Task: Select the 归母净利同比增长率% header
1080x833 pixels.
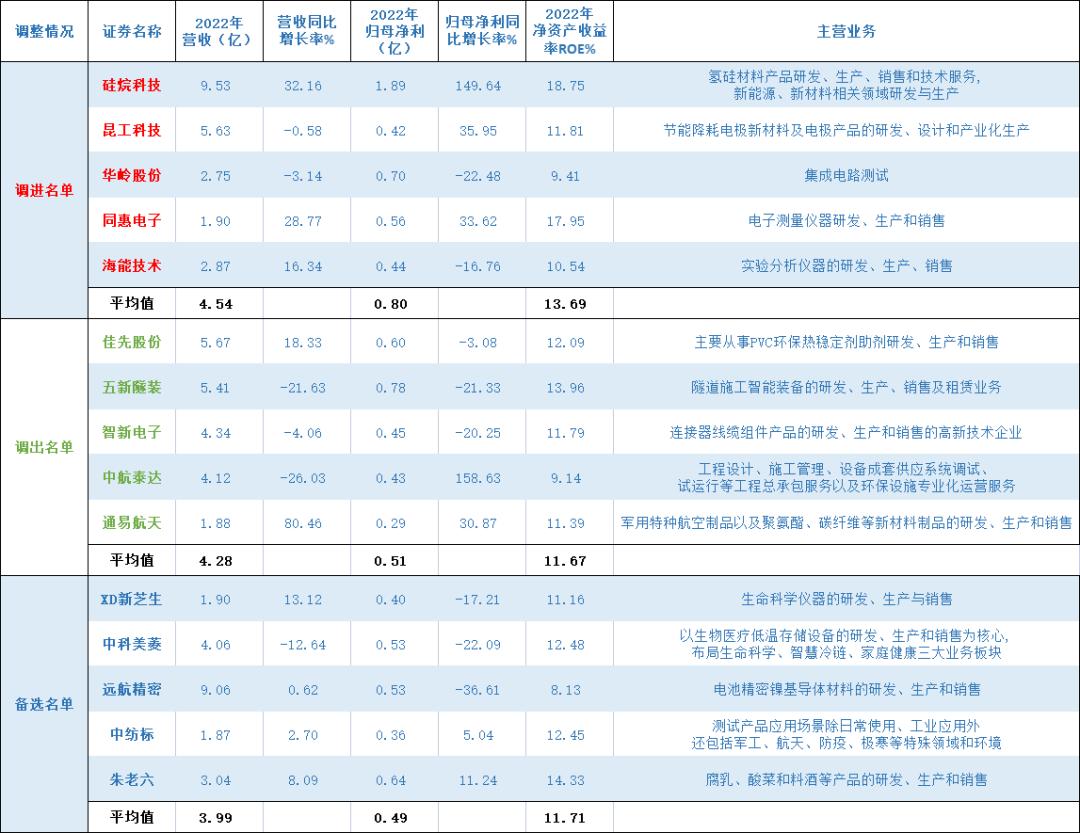Action: pyautogui.click(x=481, y=31)
